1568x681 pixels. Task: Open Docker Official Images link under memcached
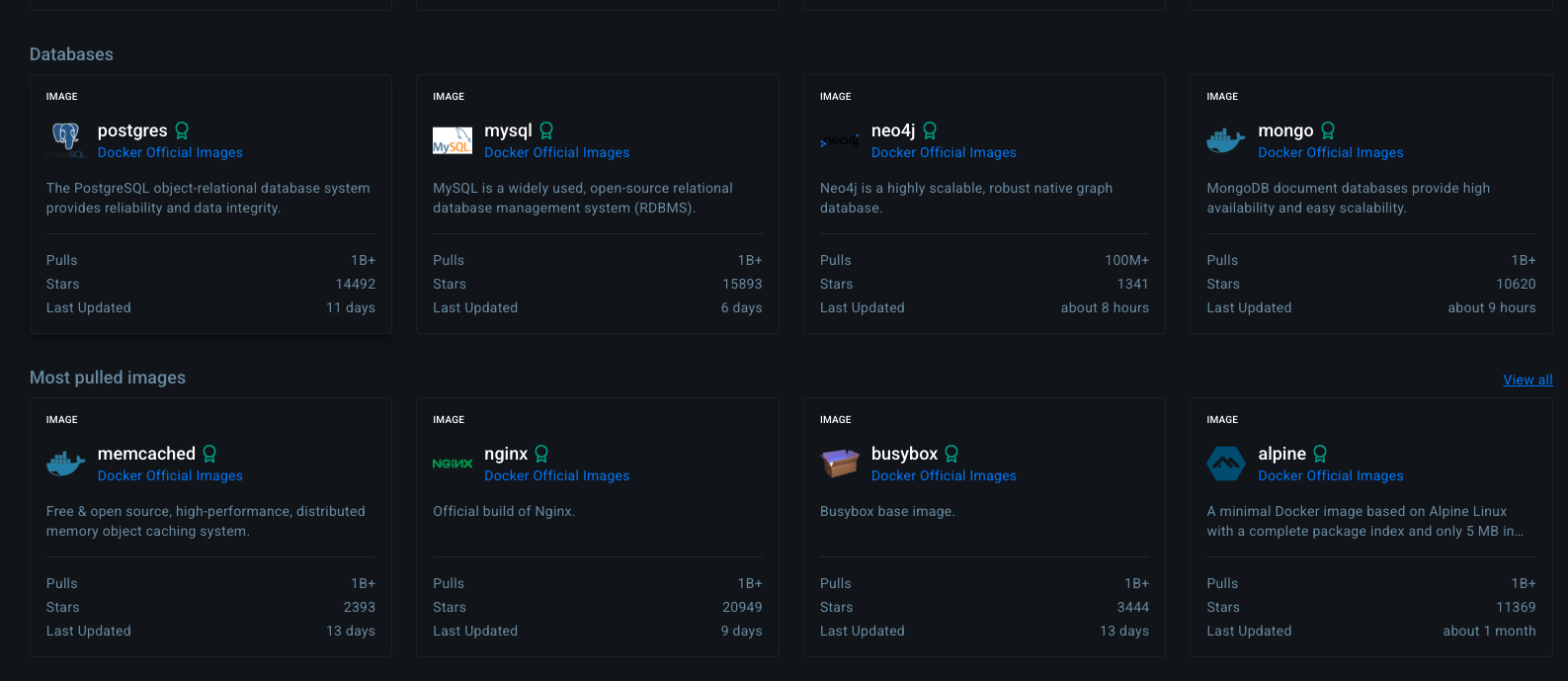point(170,475)
